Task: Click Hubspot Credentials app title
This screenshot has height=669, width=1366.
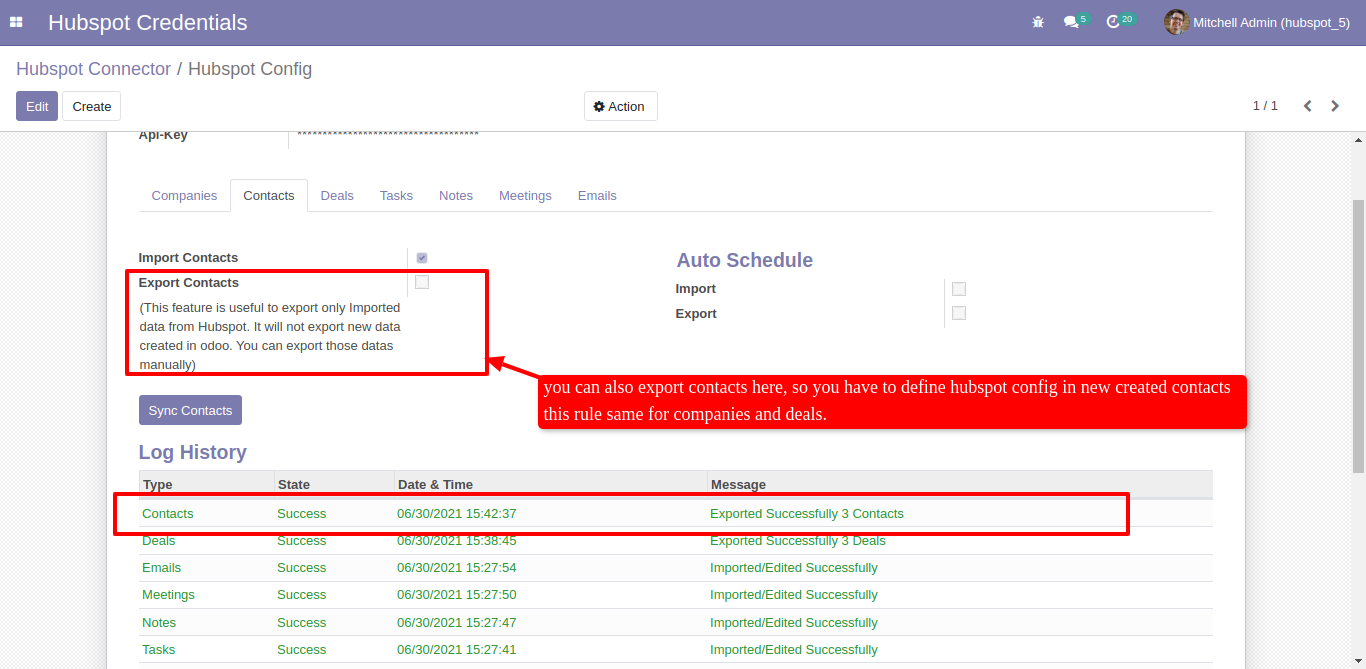Action: pos(148,22)
